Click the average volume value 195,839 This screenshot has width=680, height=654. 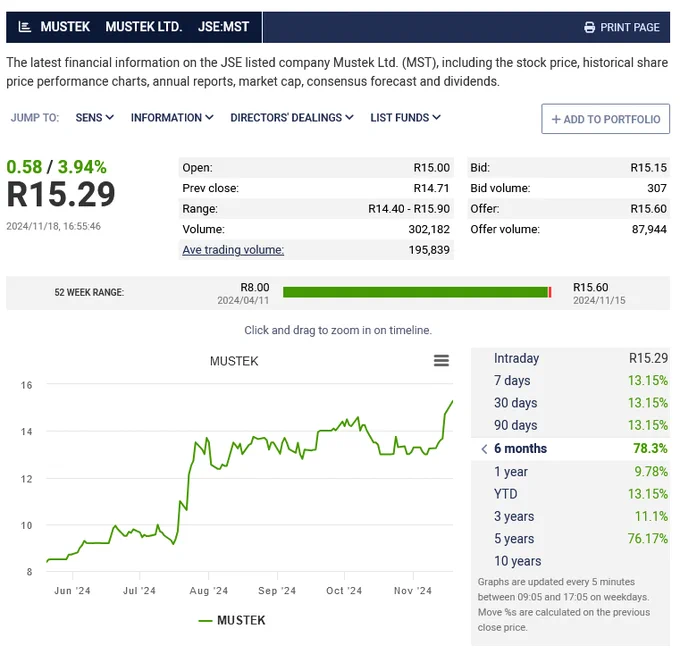429,250
